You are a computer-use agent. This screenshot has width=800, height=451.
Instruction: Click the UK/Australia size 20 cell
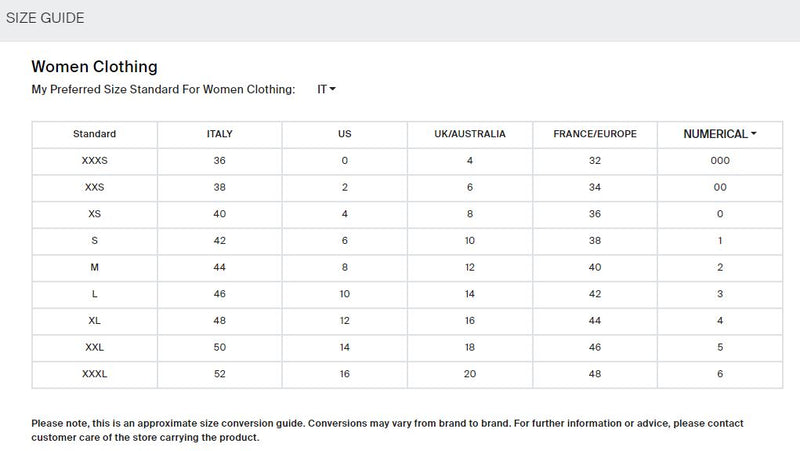[470, 375]
